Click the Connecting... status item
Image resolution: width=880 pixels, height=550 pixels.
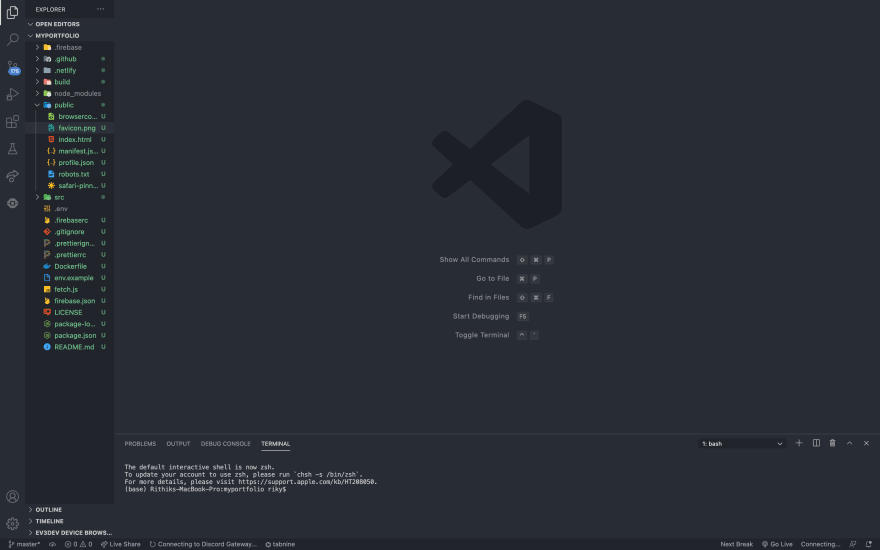click(x=821, y=544)
